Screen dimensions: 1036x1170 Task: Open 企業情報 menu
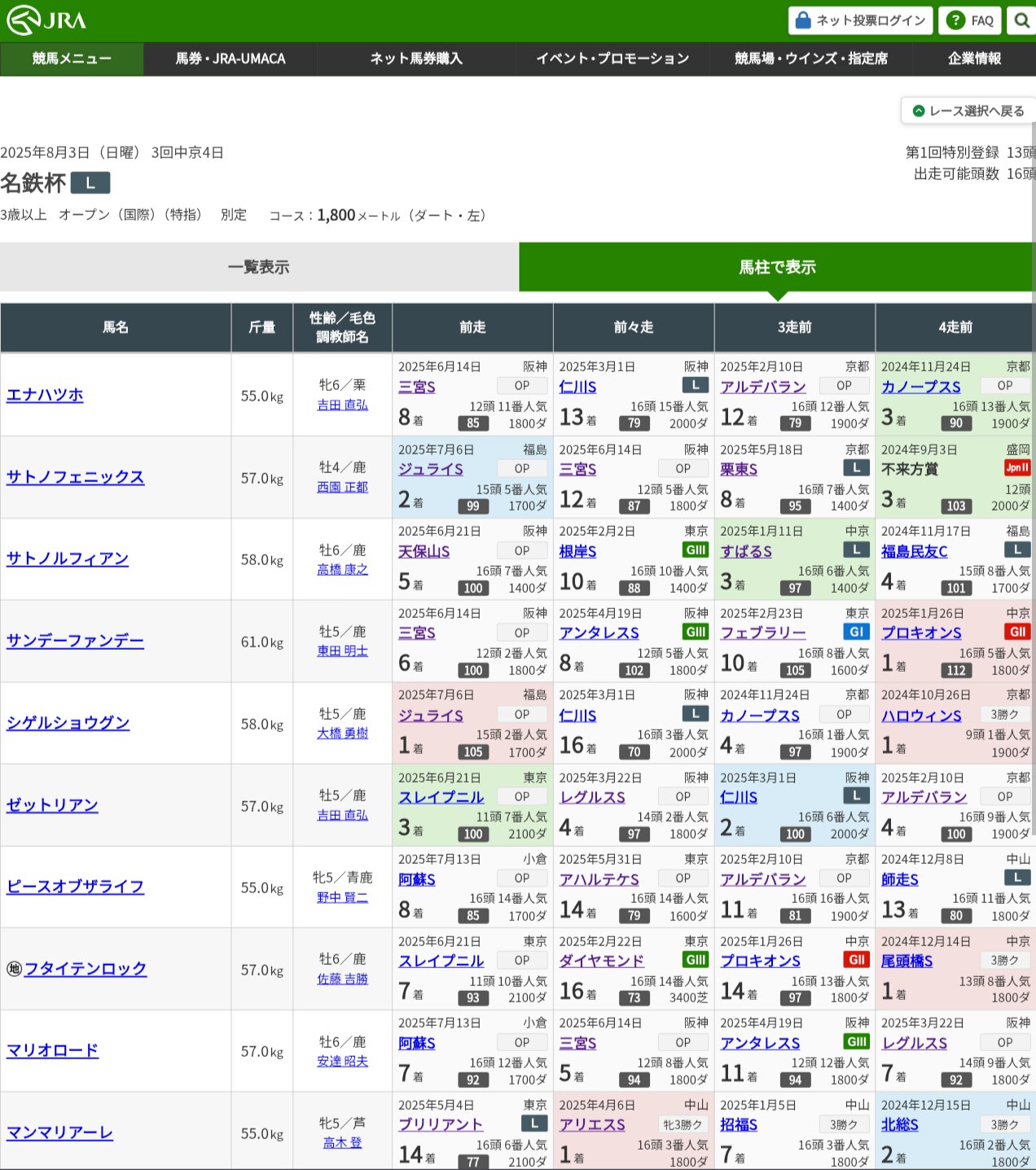click(974, 59)
